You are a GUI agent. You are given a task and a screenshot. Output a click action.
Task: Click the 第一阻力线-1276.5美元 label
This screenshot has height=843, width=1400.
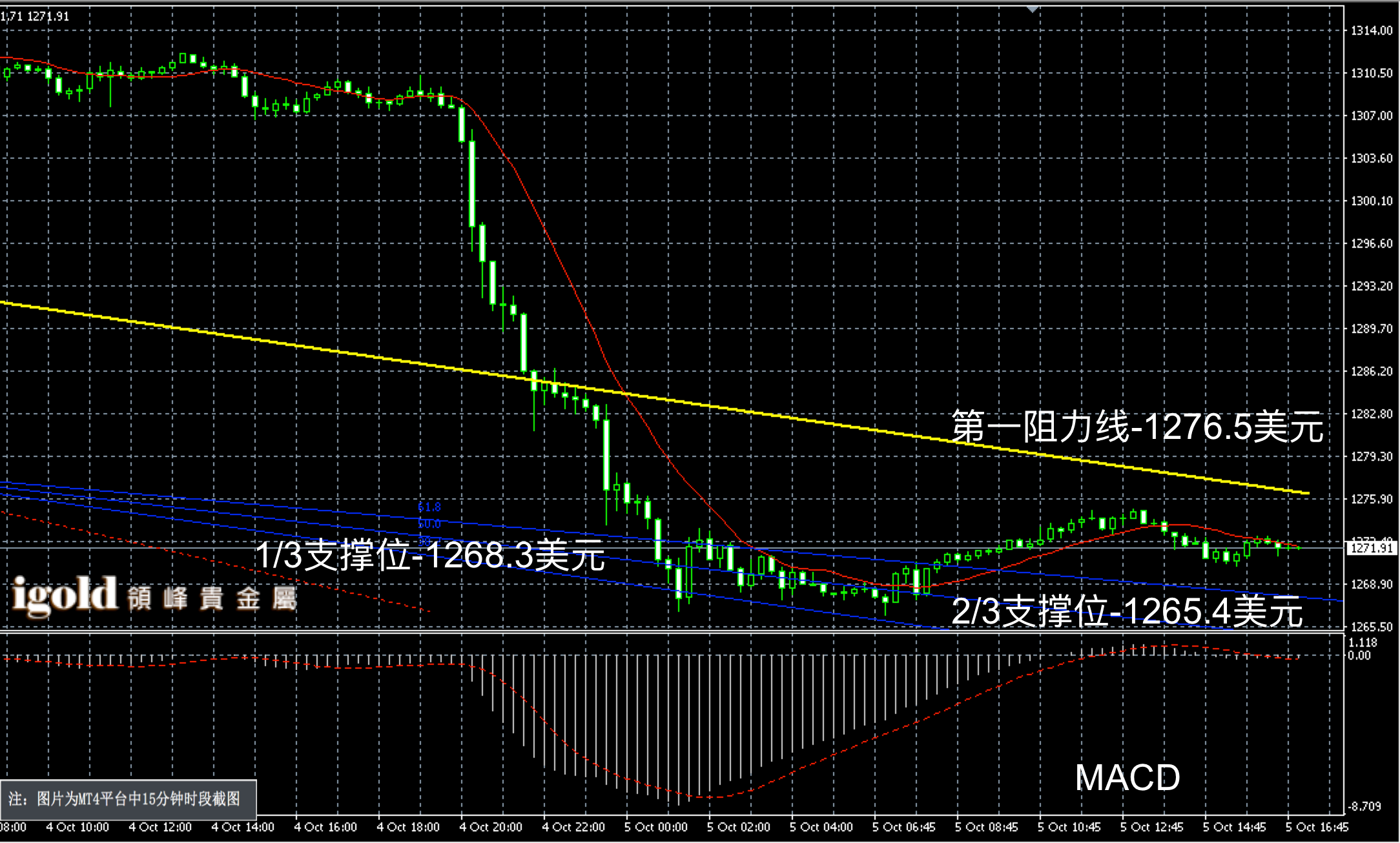tap(1137, 427)
